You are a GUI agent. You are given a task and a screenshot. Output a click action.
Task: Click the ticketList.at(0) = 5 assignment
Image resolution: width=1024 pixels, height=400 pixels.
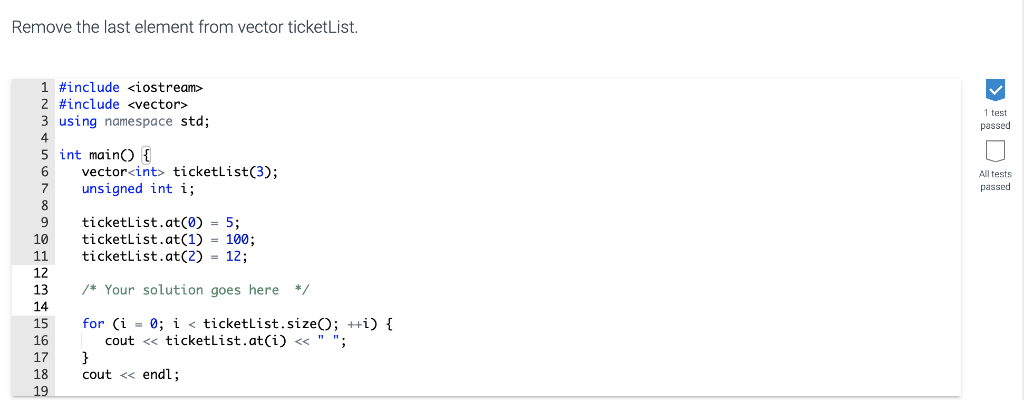[x=161, y=223]
